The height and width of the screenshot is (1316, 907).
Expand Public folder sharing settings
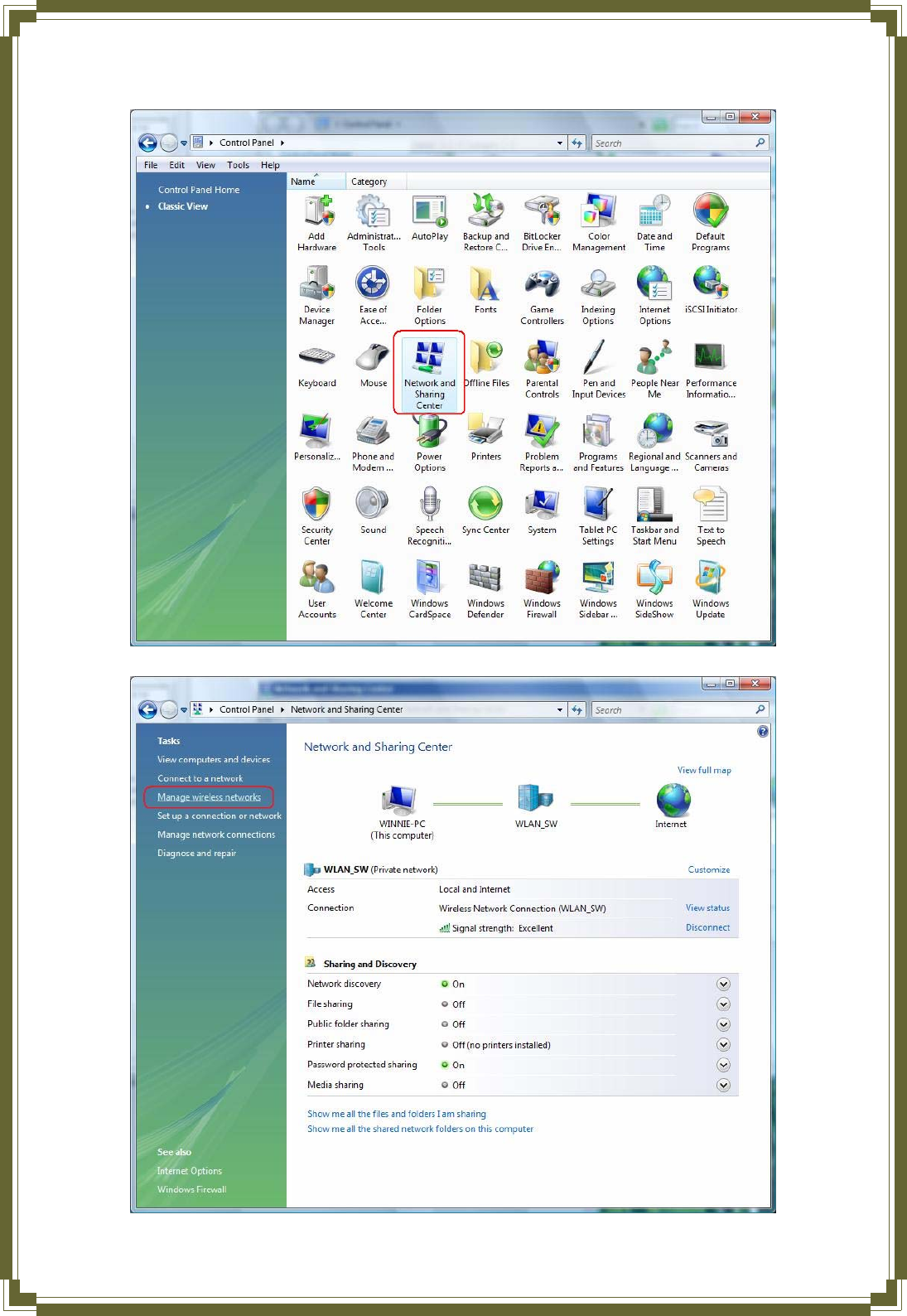click(x=723, y=1024)
